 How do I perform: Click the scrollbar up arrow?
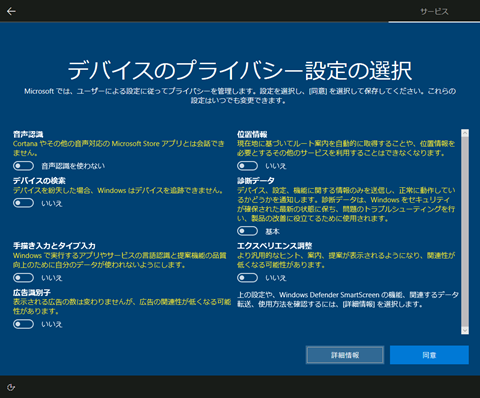coord(465,133)
